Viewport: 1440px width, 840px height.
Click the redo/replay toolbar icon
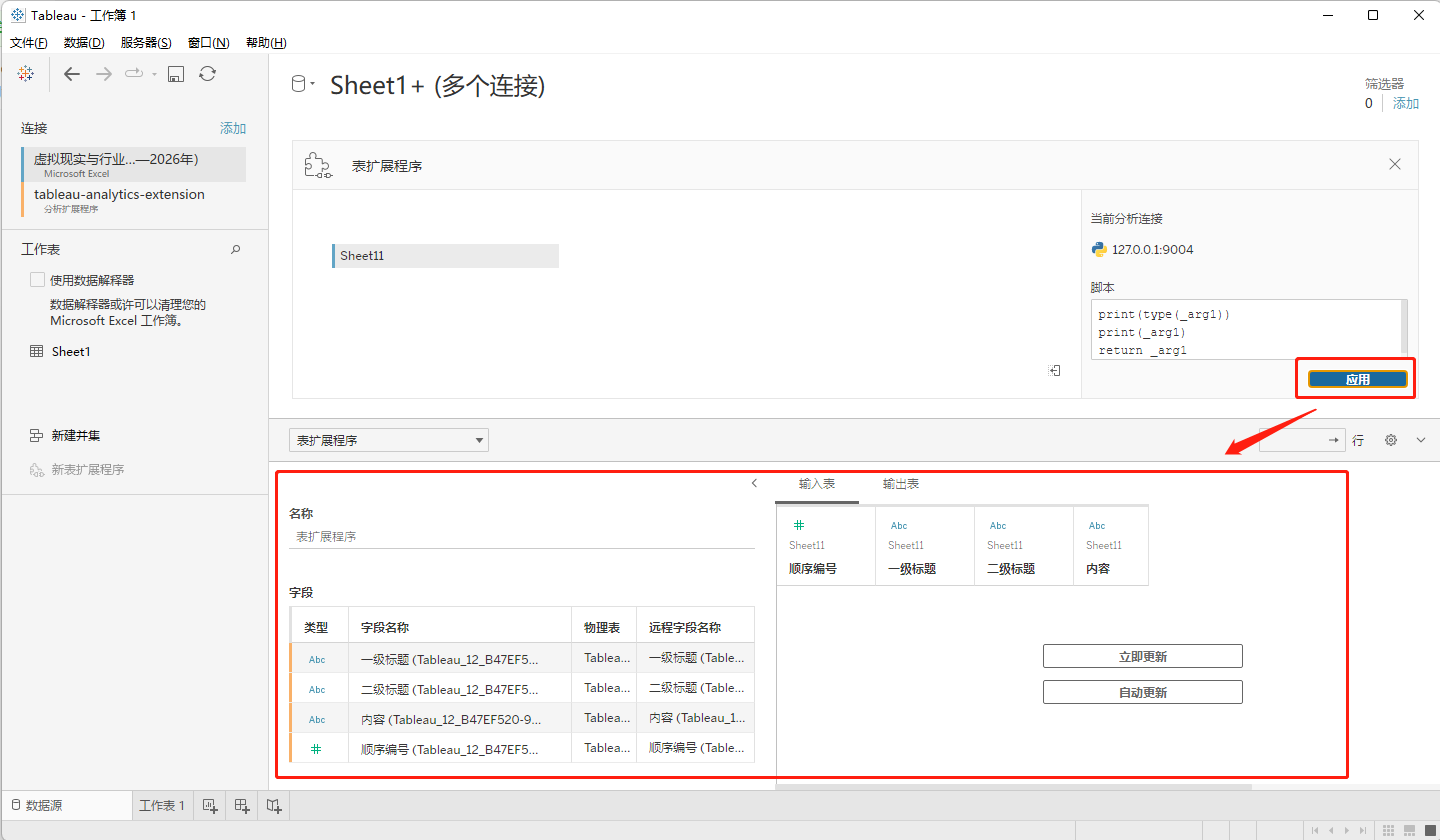coord(134,73)
